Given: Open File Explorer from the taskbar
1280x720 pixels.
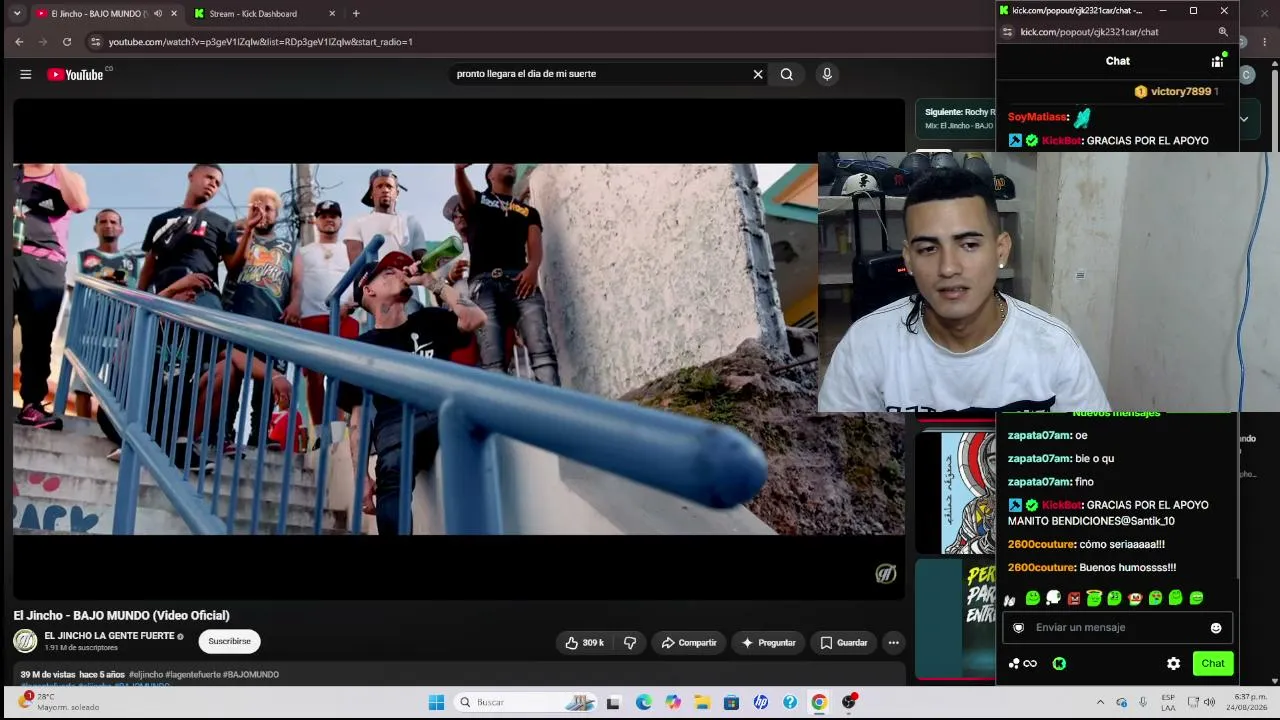Looking at the screenshot, I should (x=702, y=702).
